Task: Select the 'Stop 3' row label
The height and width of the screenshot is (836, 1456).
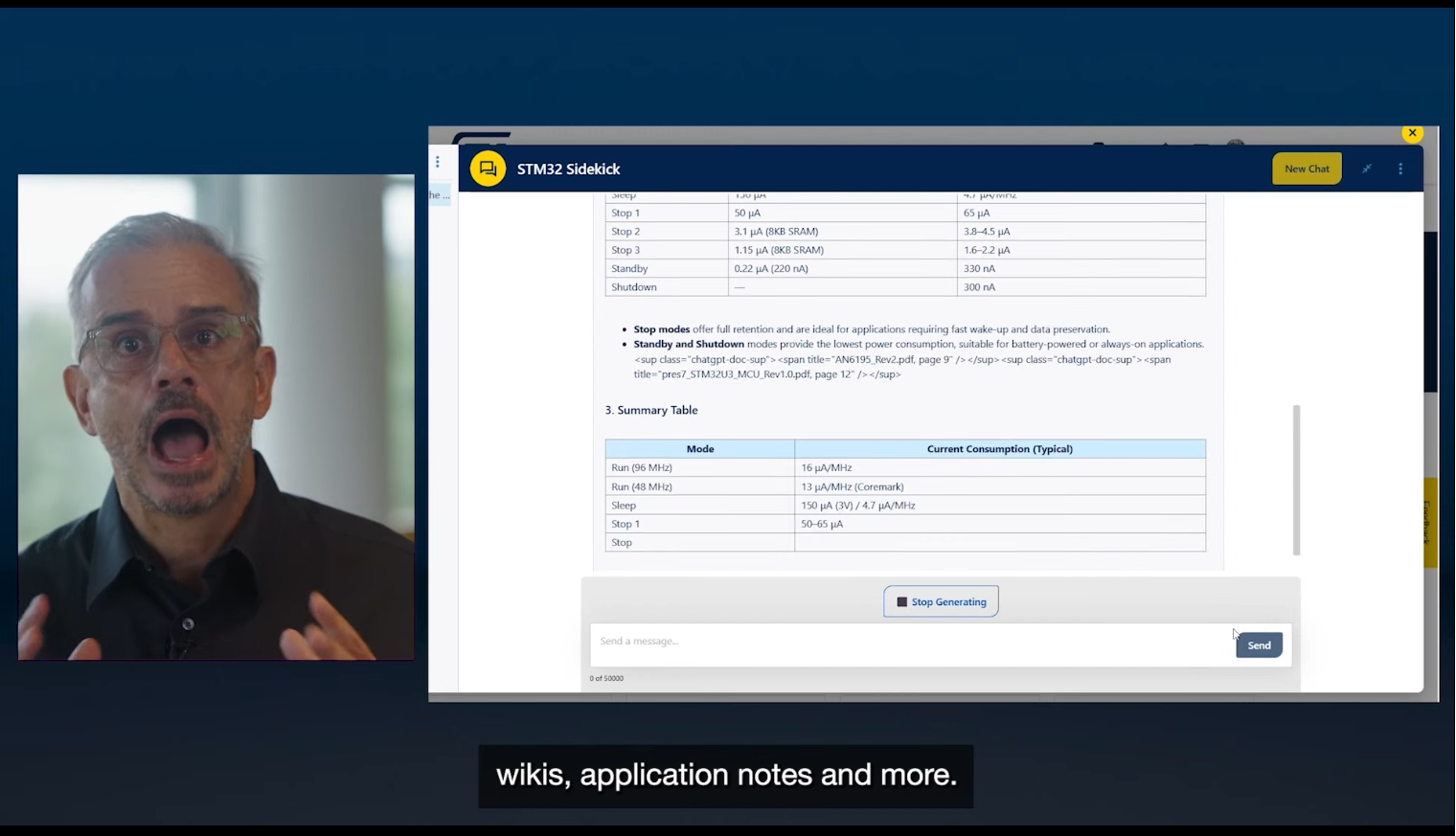Action: (626, 250)
